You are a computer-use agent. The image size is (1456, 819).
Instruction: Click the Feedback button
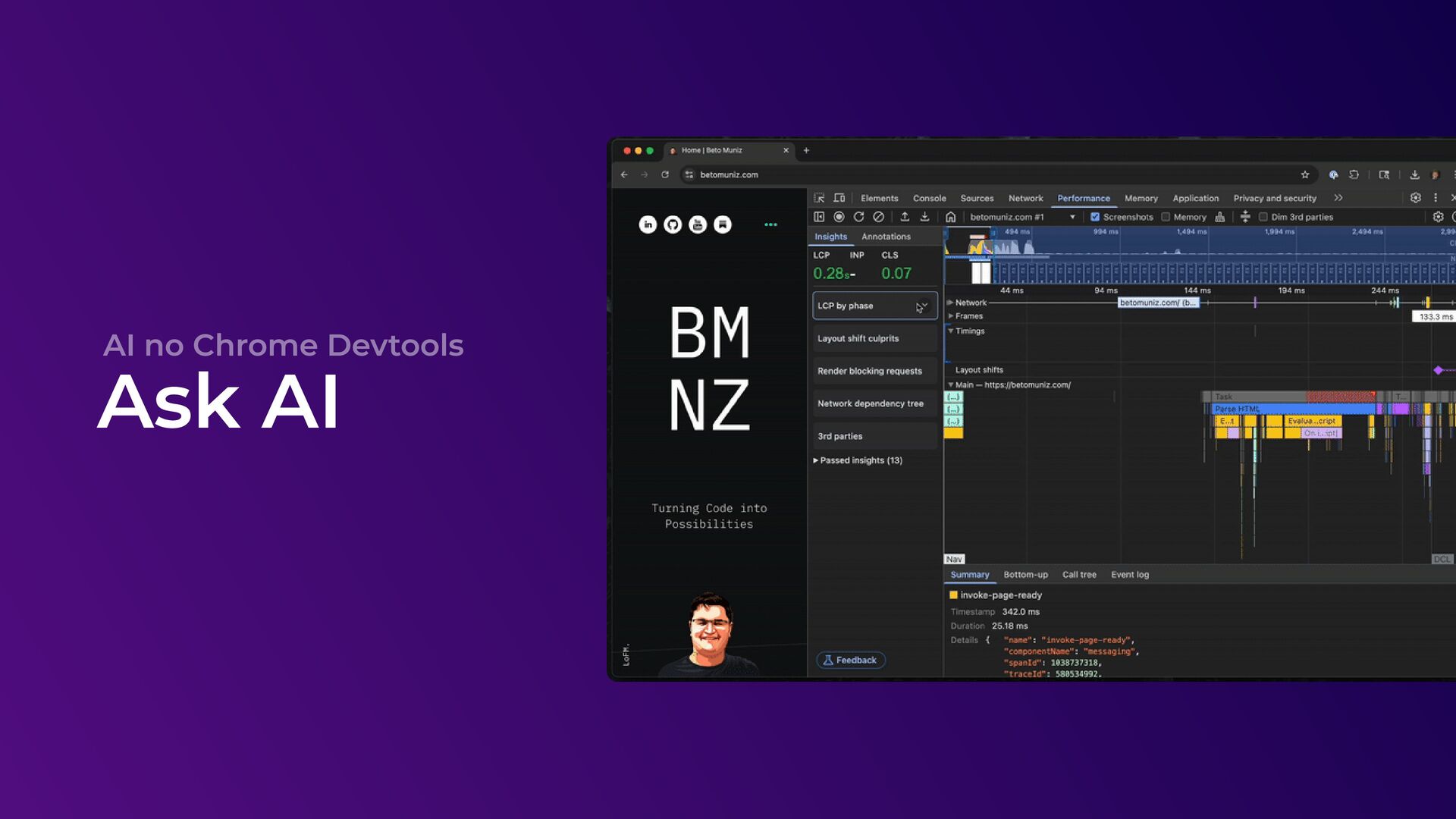[850, 661]
